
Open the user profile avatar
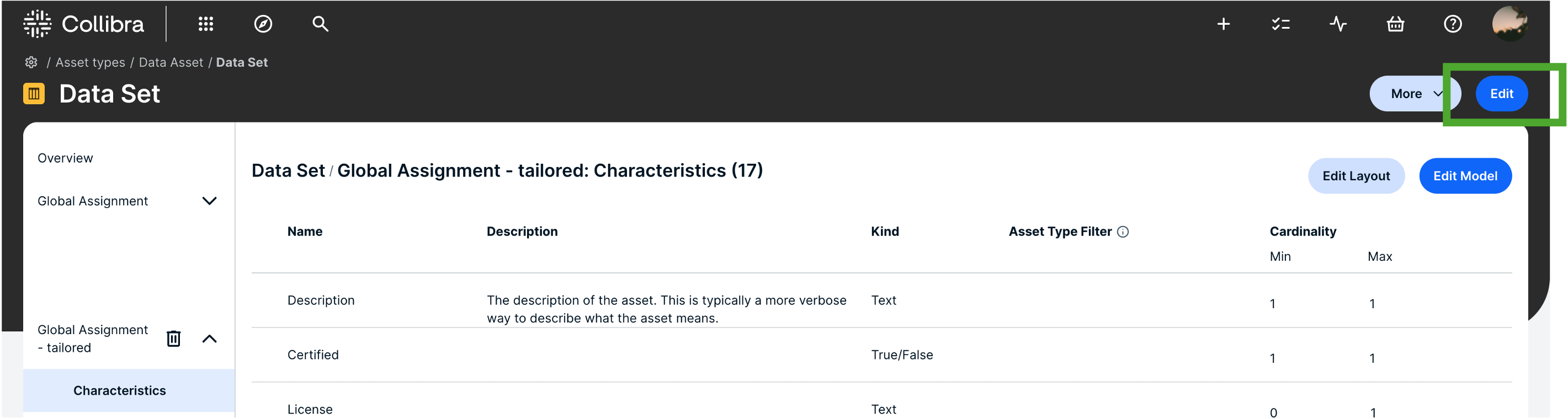(x=1509, y=24)
